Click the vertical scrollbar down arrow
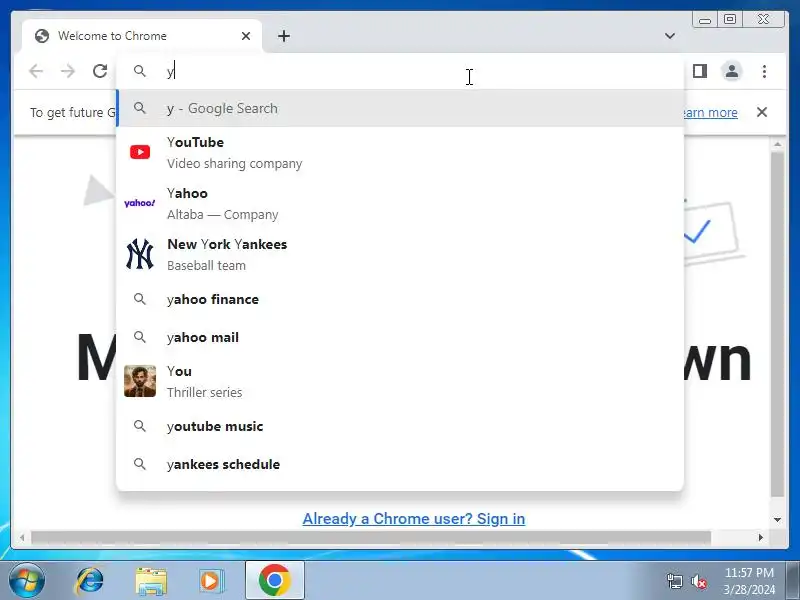Viewport: 800px width, 600px height. pyautogui.click(x=778, y=520)
